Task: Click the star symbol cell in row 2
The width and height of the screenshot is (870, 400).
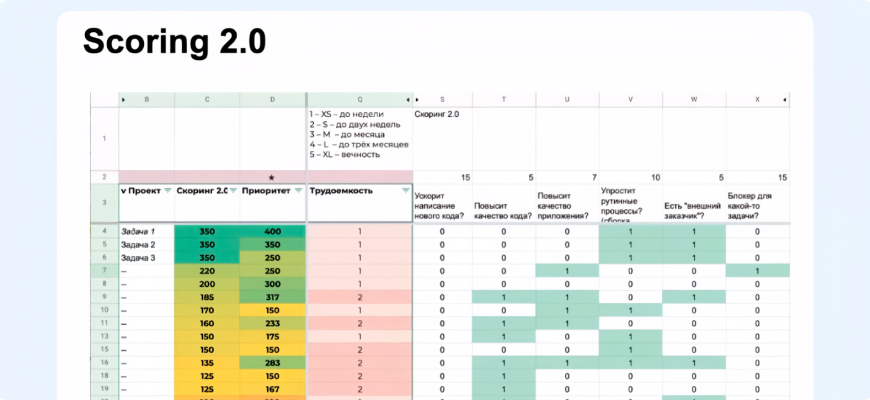Action: coord(272,177)
